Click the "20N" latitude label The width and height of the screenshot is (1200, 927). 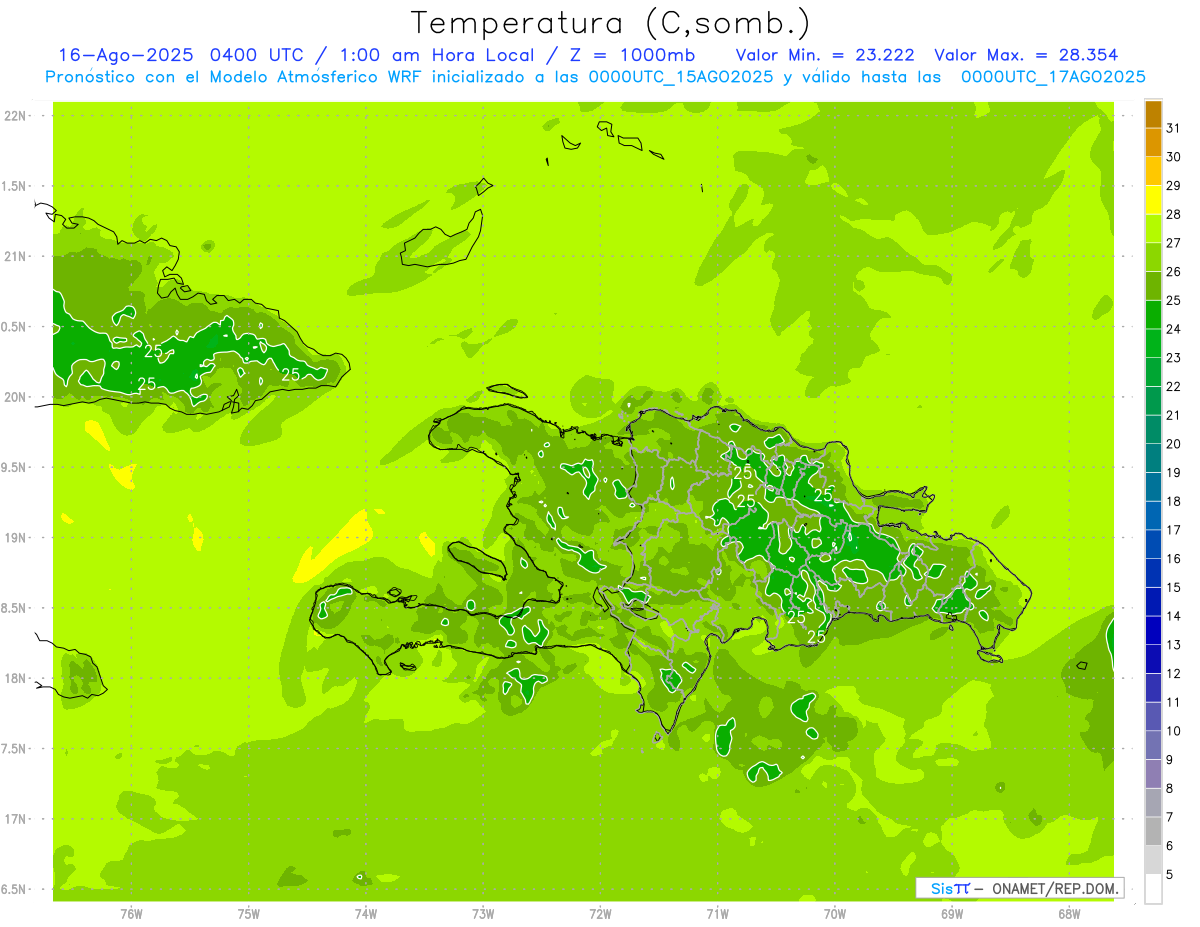click(16, 397)
